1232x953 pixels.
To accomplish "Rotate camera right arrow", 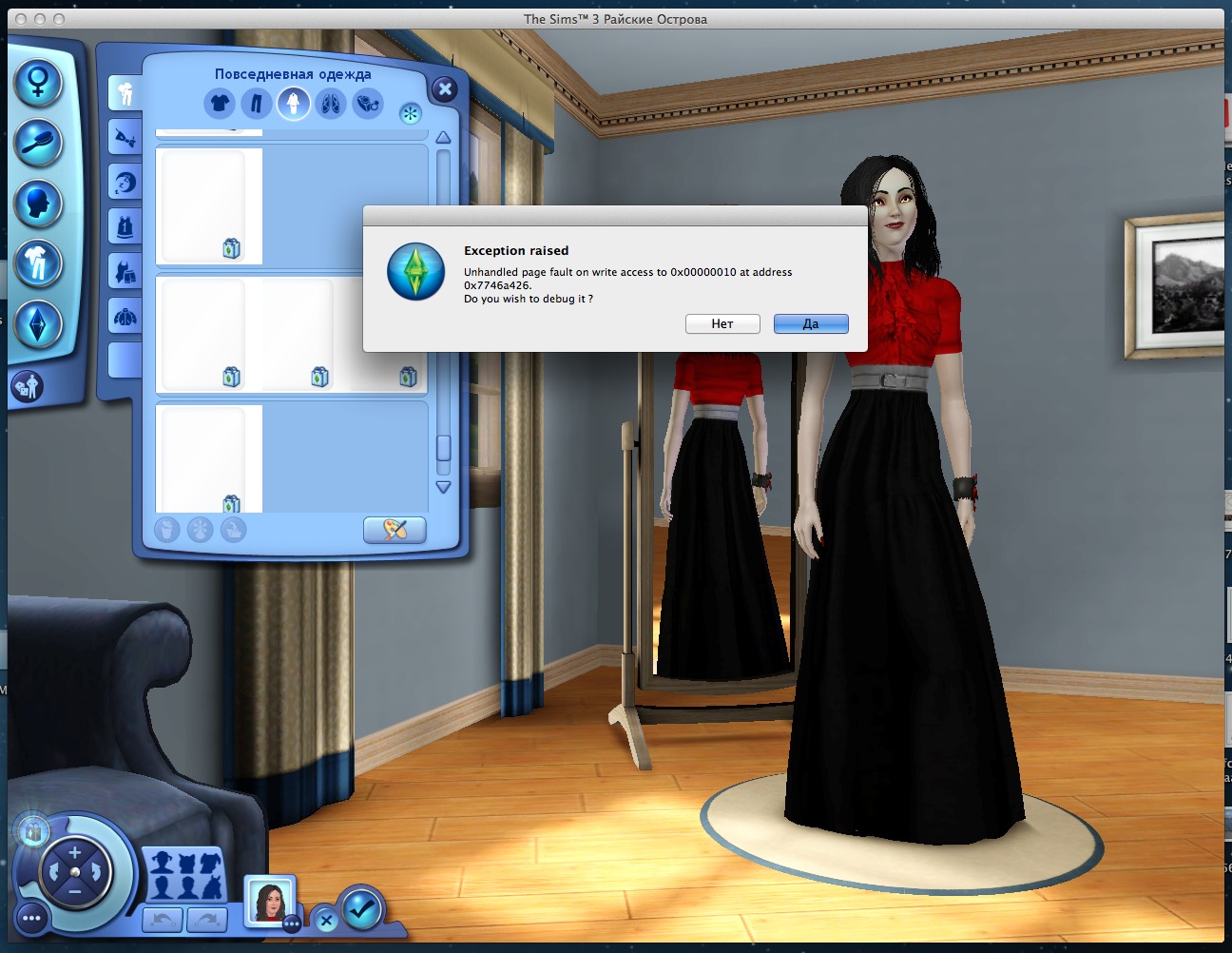I will click(96, 872).
